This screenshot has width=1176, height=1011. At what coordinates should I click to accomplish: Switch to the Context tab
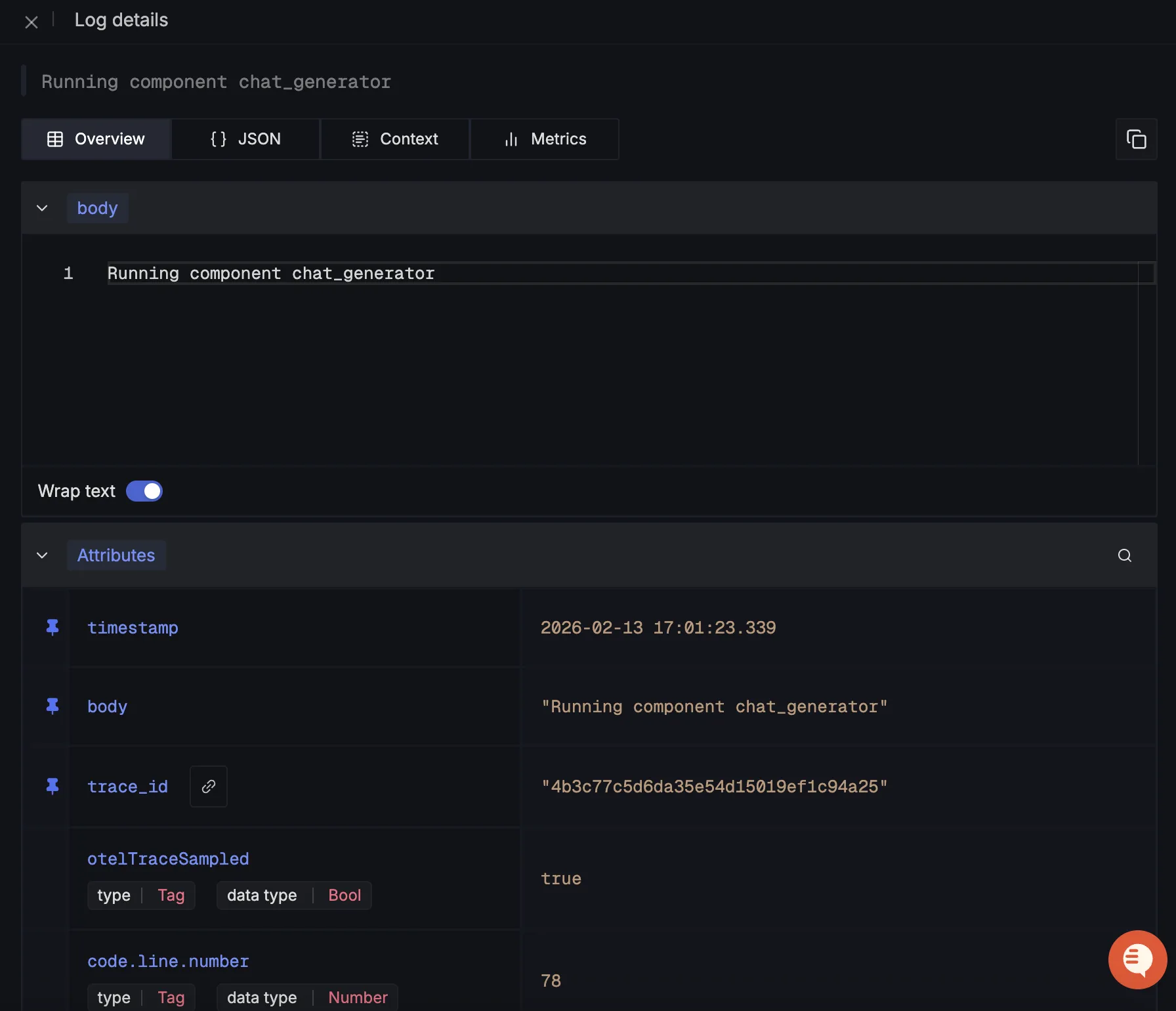[x=395, y=139]
